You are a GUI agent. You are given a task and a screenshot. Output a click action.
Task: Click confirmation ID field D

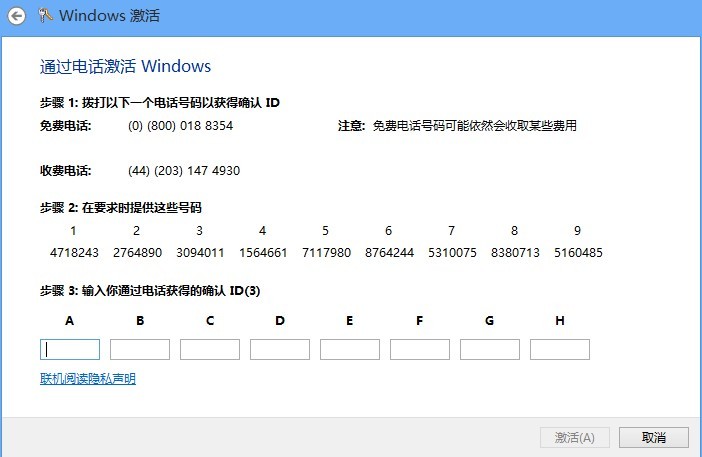[280, 349]
